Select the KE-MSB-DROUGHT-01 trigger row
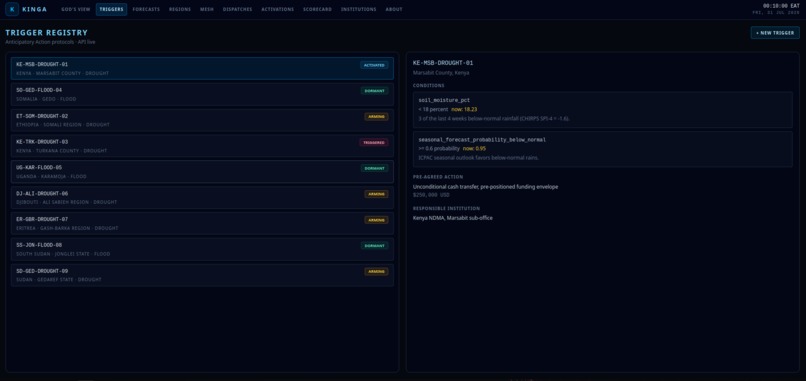The height and width of the screenshot is (381, 806). pyautogui.click(x=203, y=68)
